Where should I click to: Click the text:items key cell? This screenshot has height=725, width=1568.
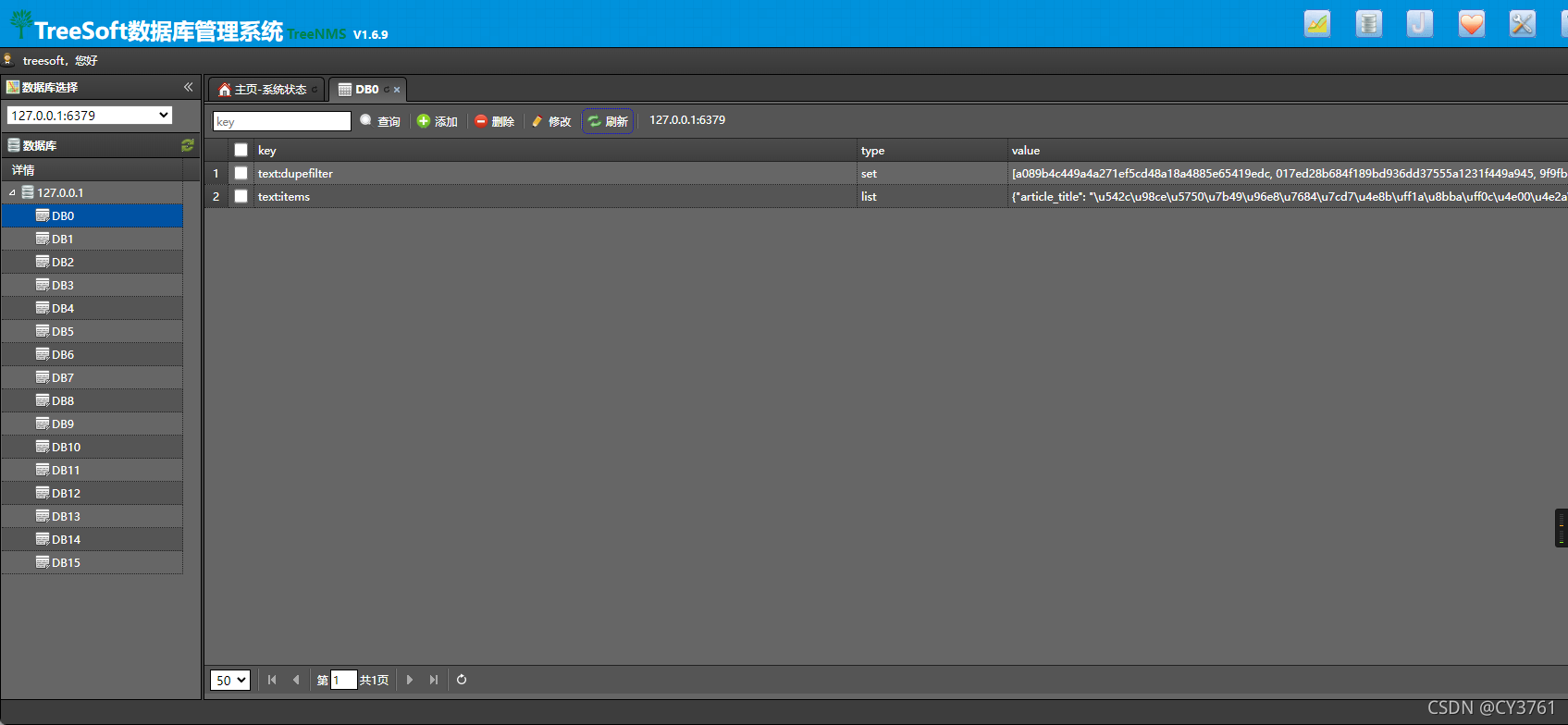coord(555,196)
